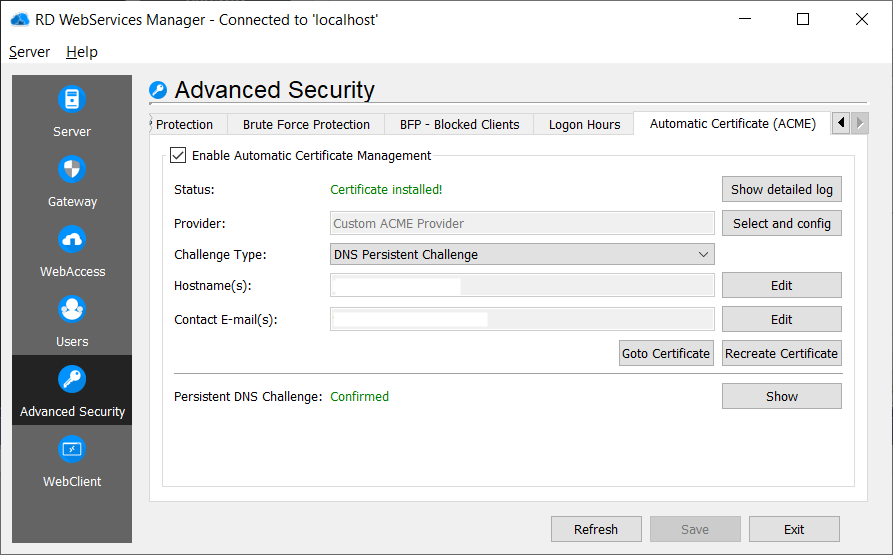Screen dimensions: 893x555
Task: Click the app cloud icon in title bar
Action: pos(20,19)
